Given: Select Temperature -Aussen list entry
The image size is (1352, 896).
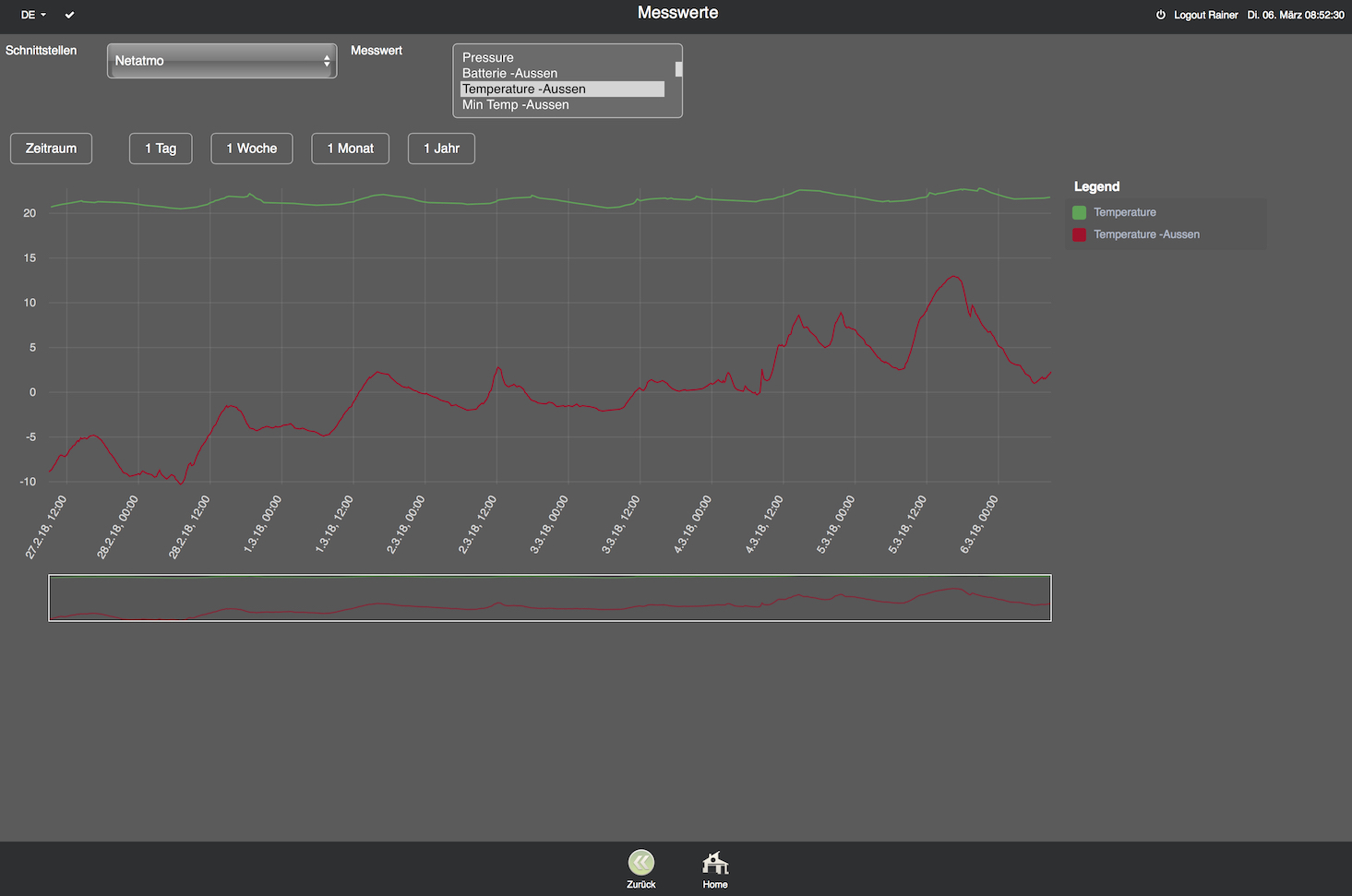Looking at the screenshot, I should [x=524, y=89].
